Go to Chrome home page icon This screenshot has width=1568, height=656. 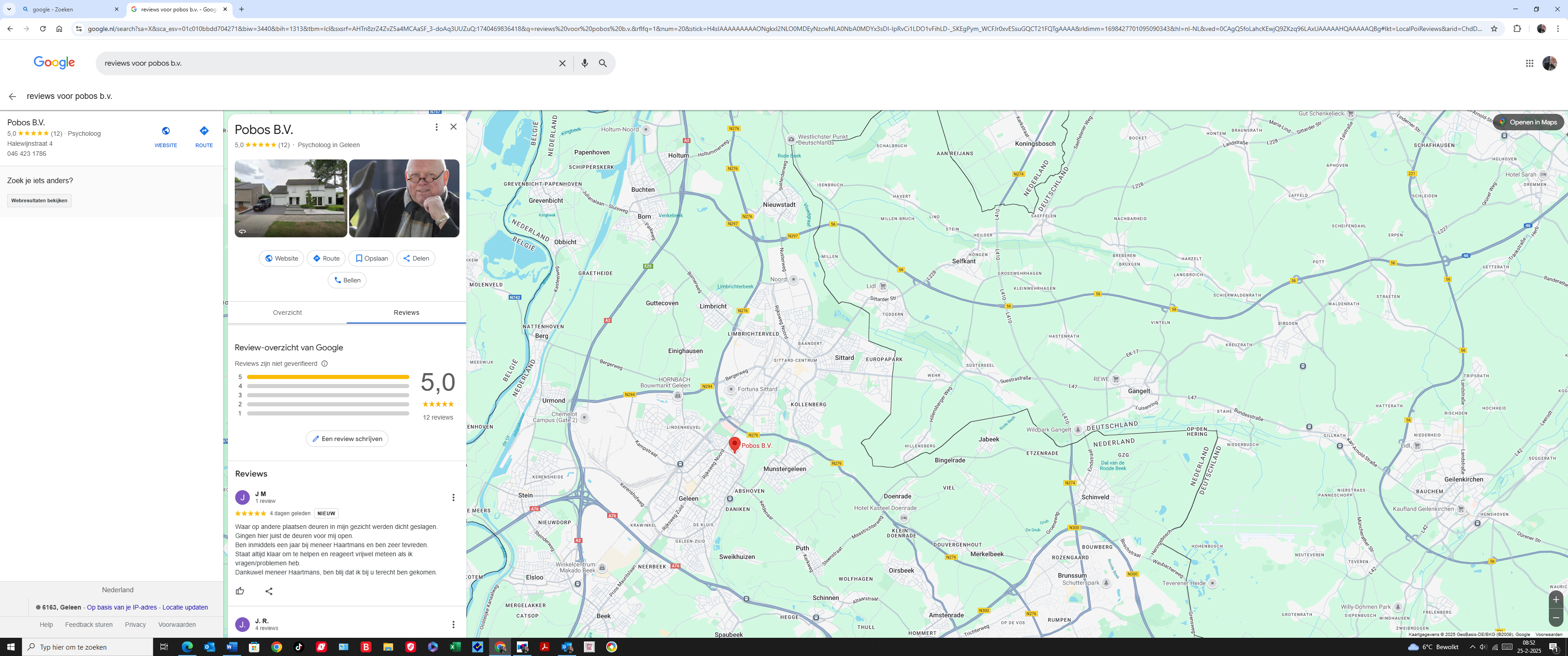[59, 29]
